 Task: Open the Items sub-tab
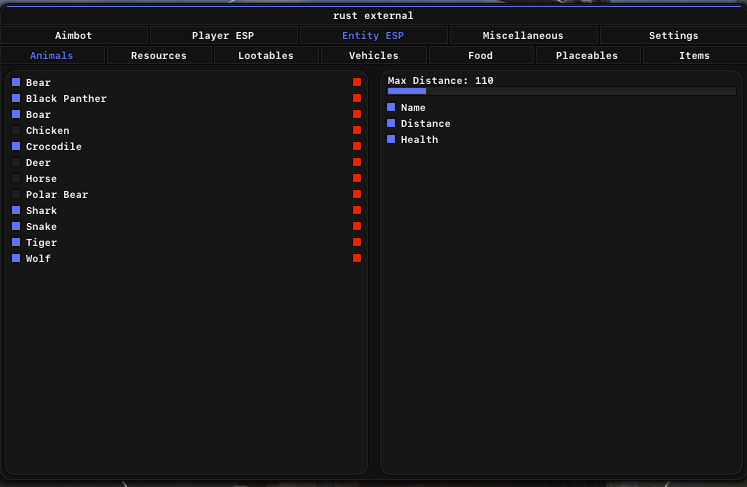coord(694,55)
